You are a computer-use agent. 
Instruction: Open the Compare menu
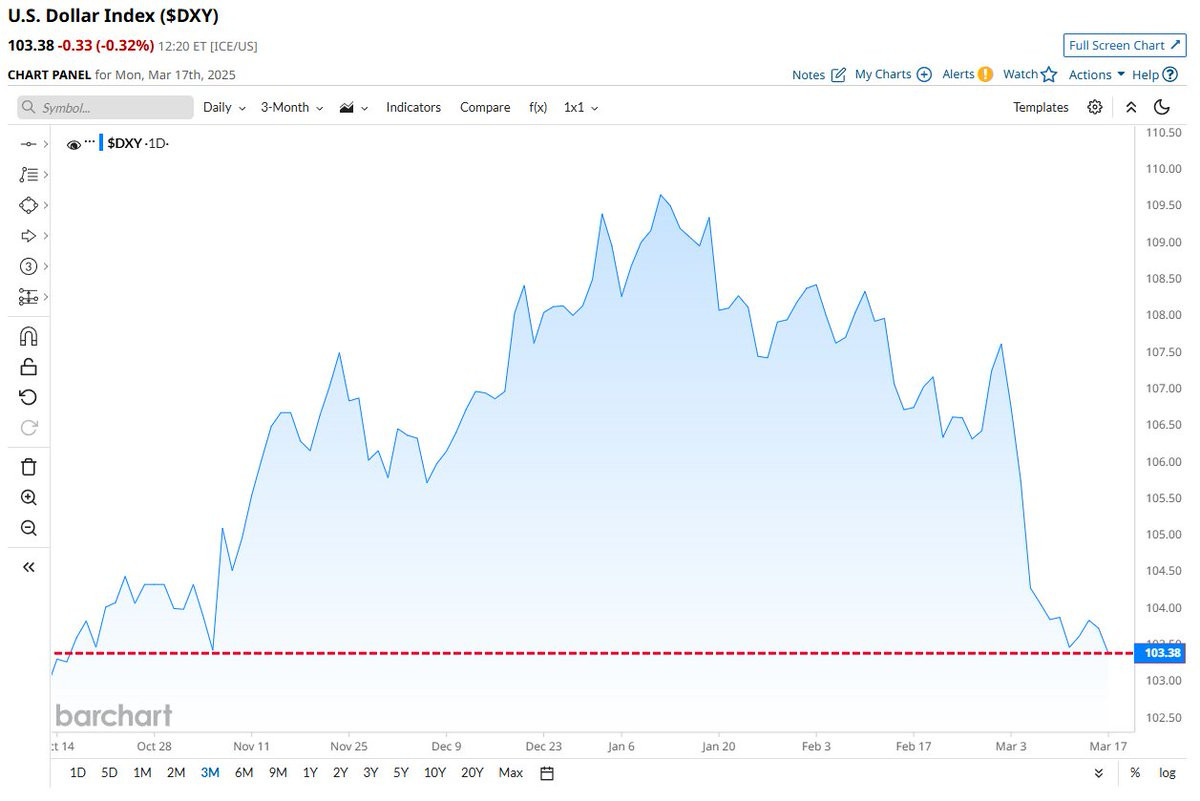[x=485, y=107]
